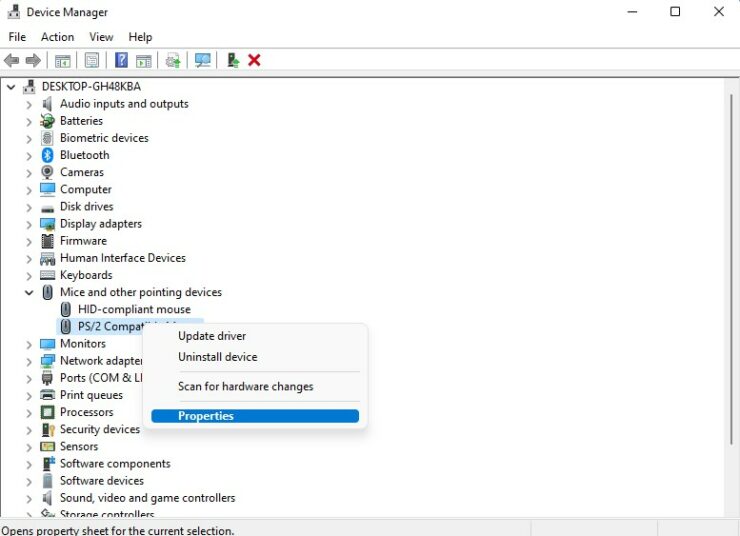
Task: Click the Keyboards category icon
Action: [x=48, y=275]
